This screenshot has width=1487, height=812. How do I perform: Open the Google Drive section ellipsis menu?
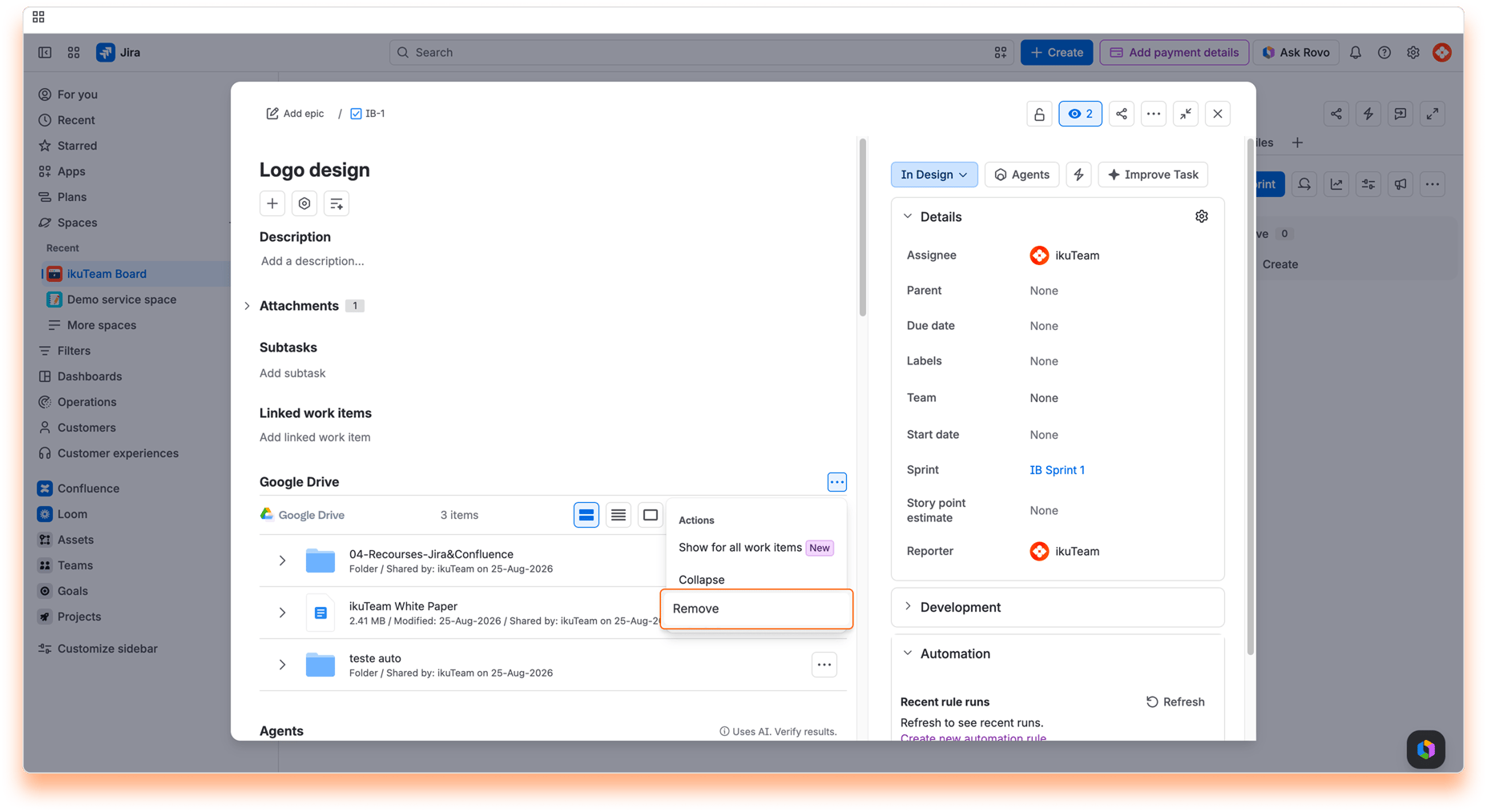click(836, 482)
